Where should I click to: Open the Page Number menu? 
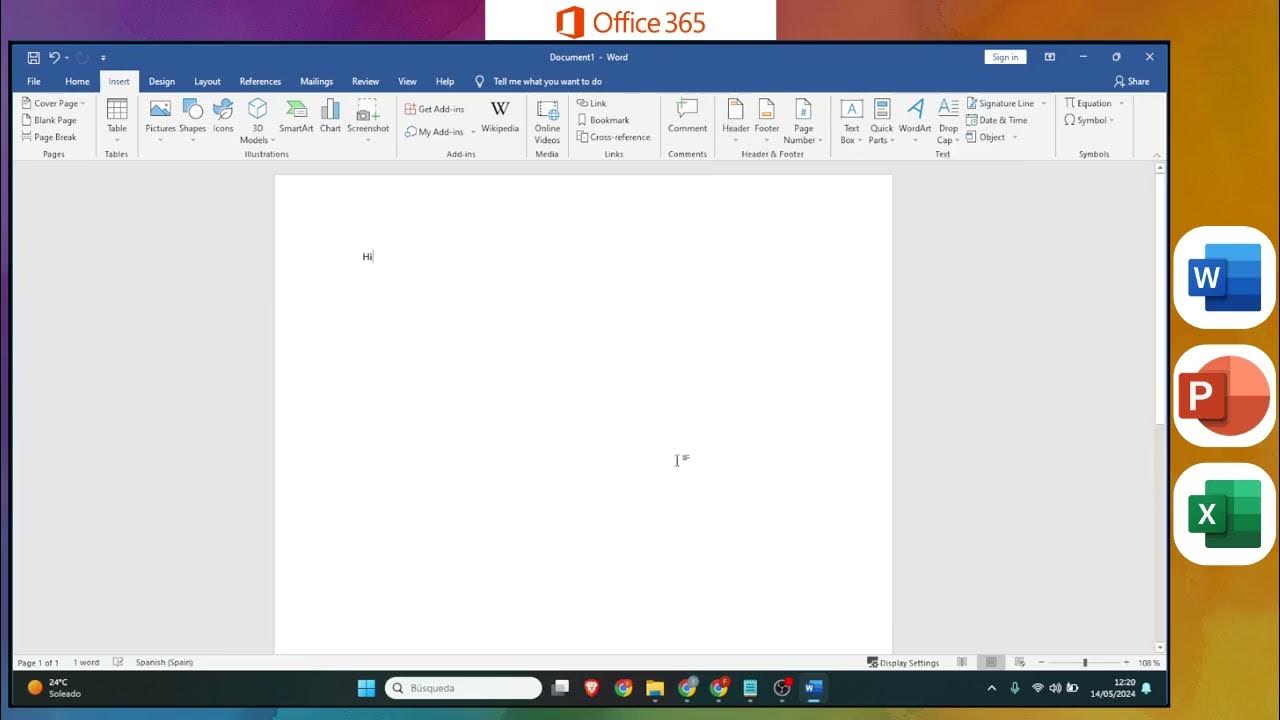pyautogui.click(x=803, y=122)
